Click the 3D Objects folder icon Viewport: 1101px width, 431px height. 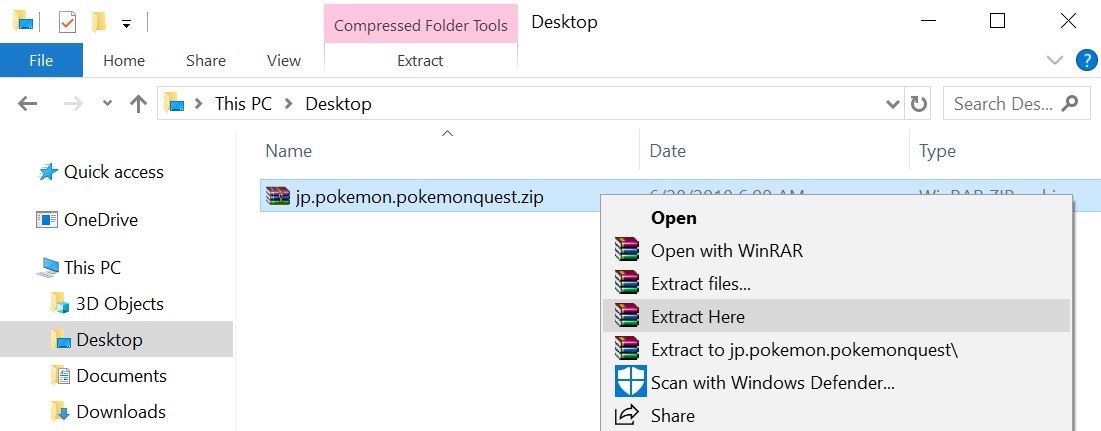(x=60, y=304)
